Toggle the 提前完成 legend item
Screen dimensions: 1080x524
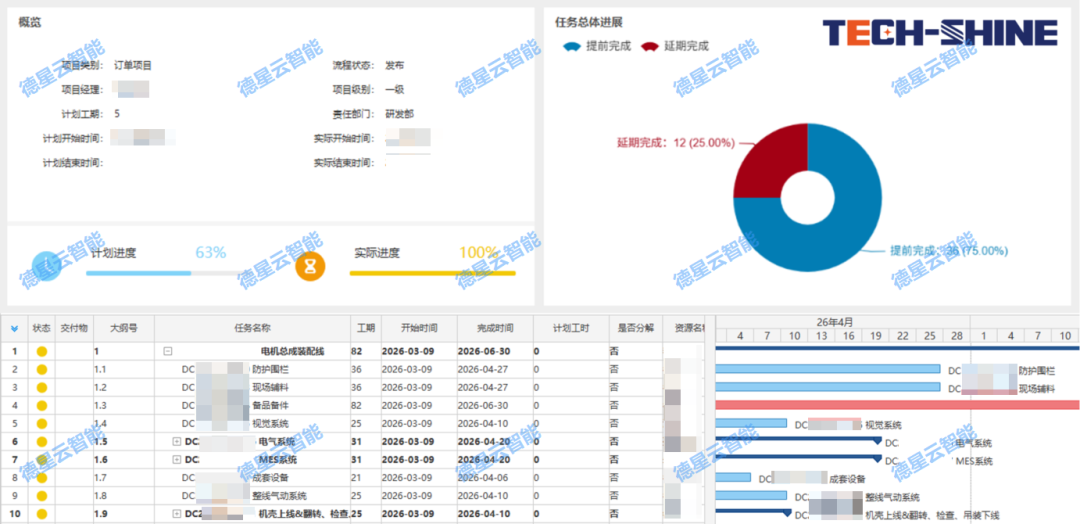[596, 47]
